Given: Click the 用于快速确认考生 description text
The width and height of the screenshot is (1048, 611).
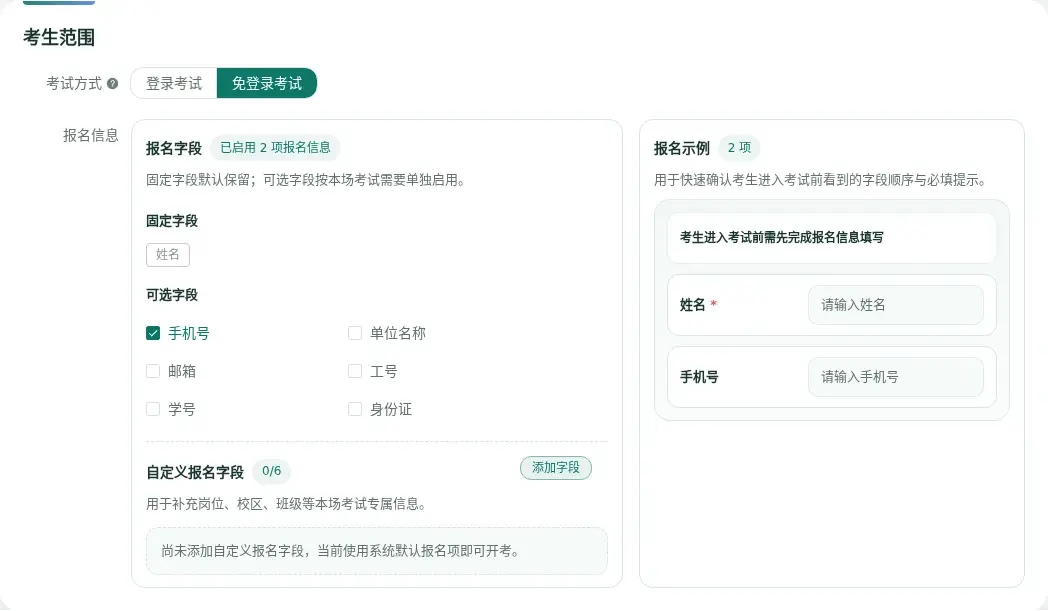Looking at the screenshot, I should coord(821,180).
